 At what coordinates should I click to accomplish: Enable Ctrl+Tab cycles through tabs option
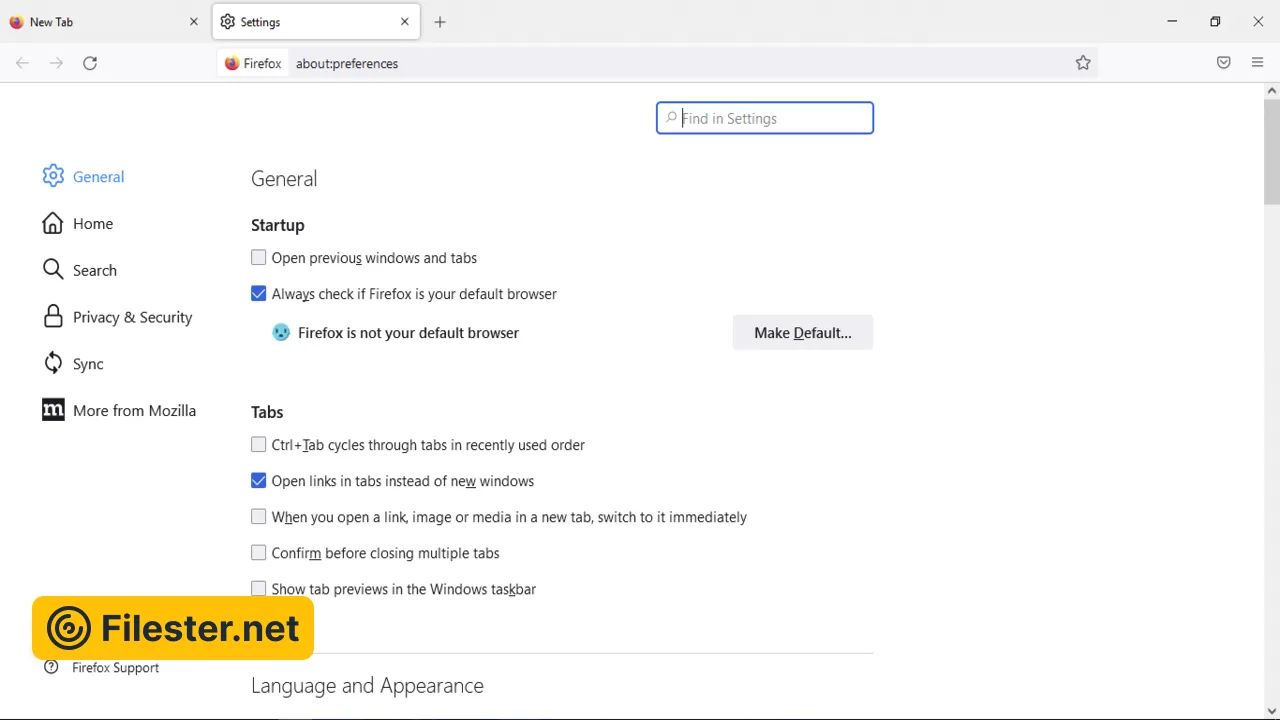click(259, 445)
